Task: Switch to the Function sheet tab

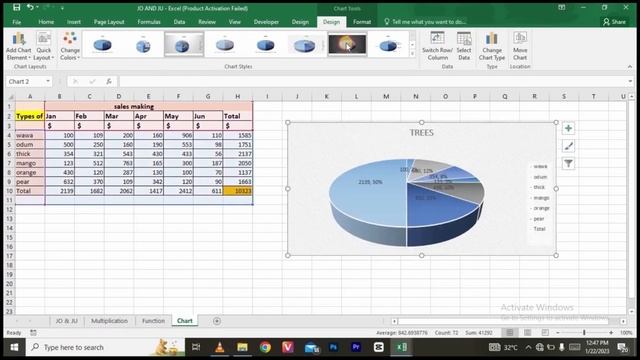Action: (153, 321)
